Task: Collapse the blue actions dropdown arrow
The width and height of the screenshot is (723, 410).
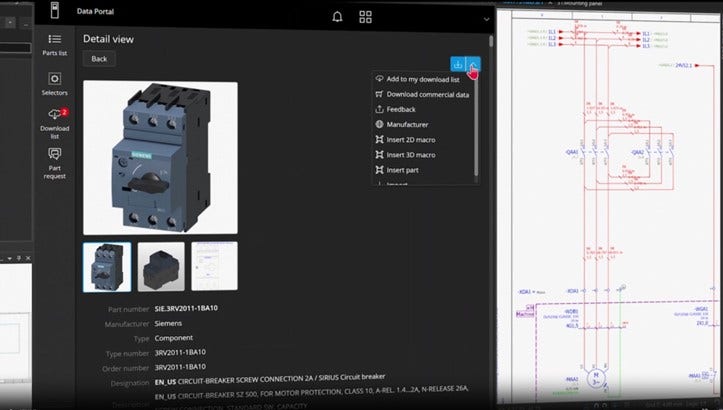Action: coord(473,64)
